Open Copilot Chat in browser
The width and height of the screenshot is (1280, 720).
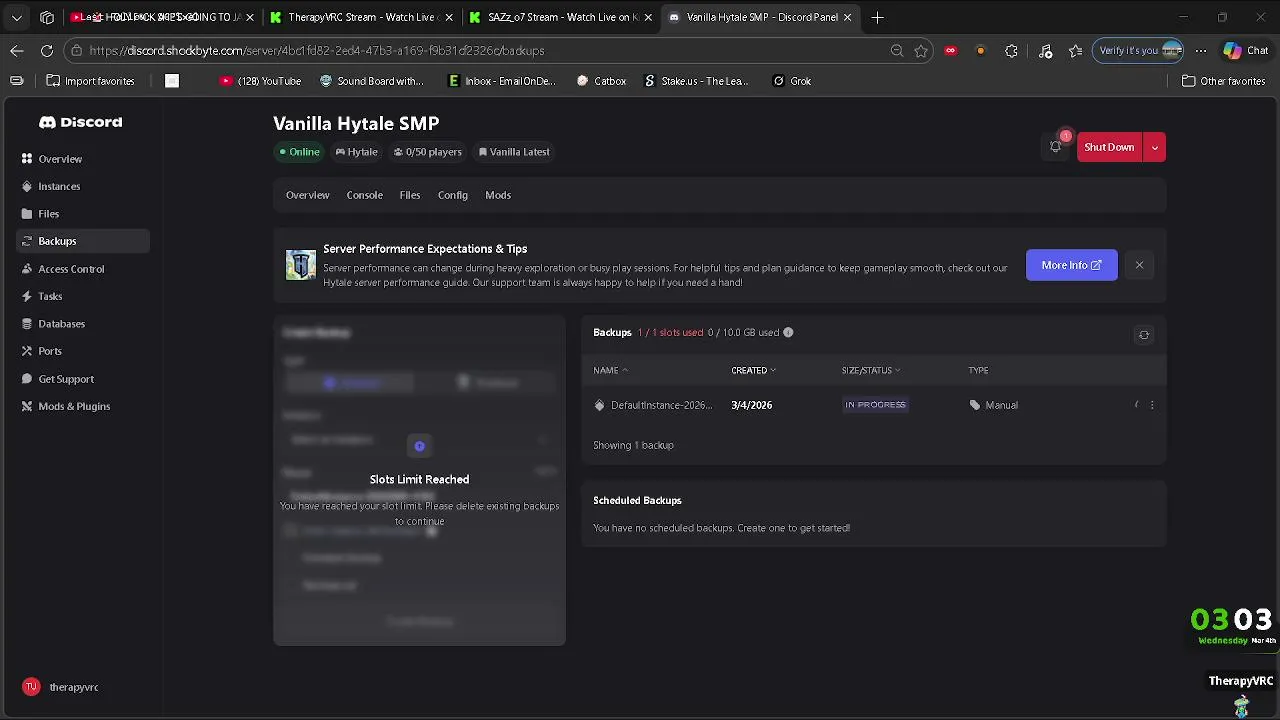[1245, 51]
